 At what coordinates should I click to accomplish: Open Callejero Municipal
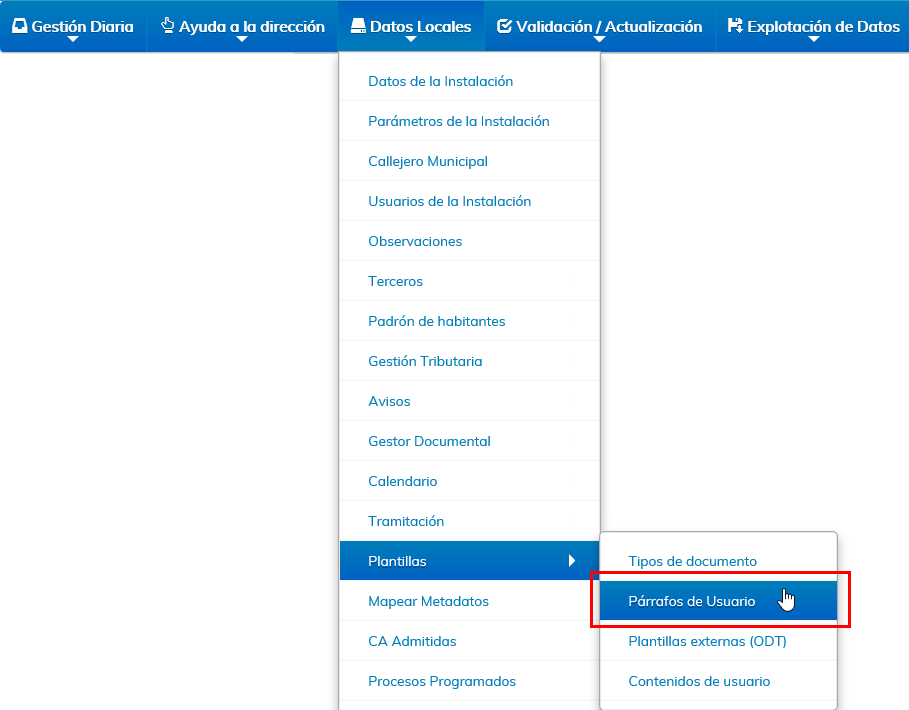428,161
